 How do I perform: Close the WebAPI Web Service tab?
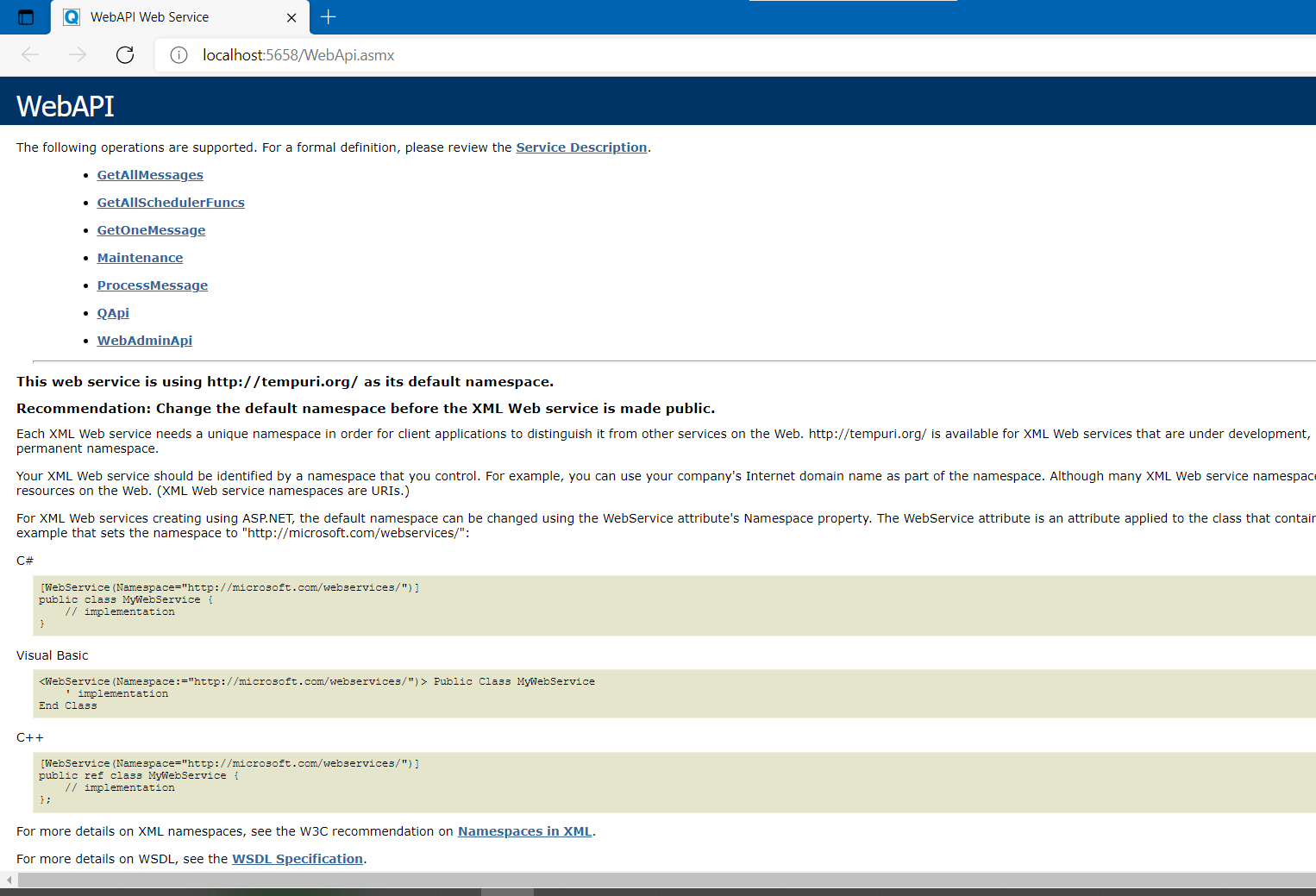[x=291, y=17]
